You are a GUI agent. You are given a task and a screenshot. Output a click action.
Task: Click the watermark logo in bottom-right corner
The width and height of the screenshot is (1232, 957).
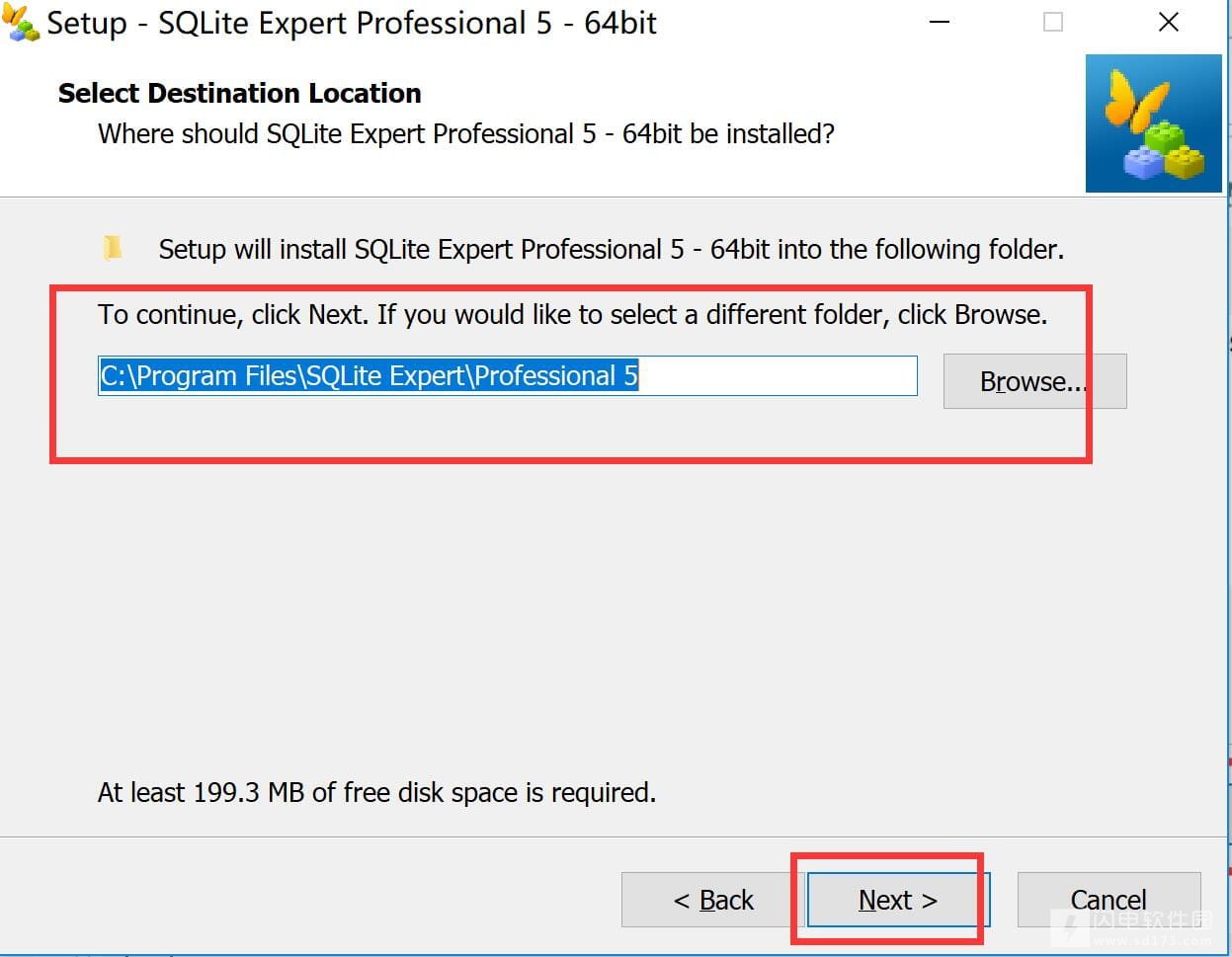(x=1069, y=924)
